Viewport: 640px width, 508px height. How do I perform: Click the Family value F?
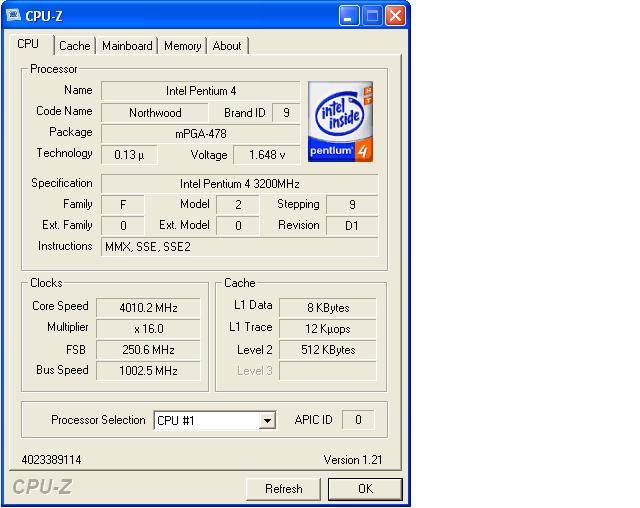coord(123,205)
